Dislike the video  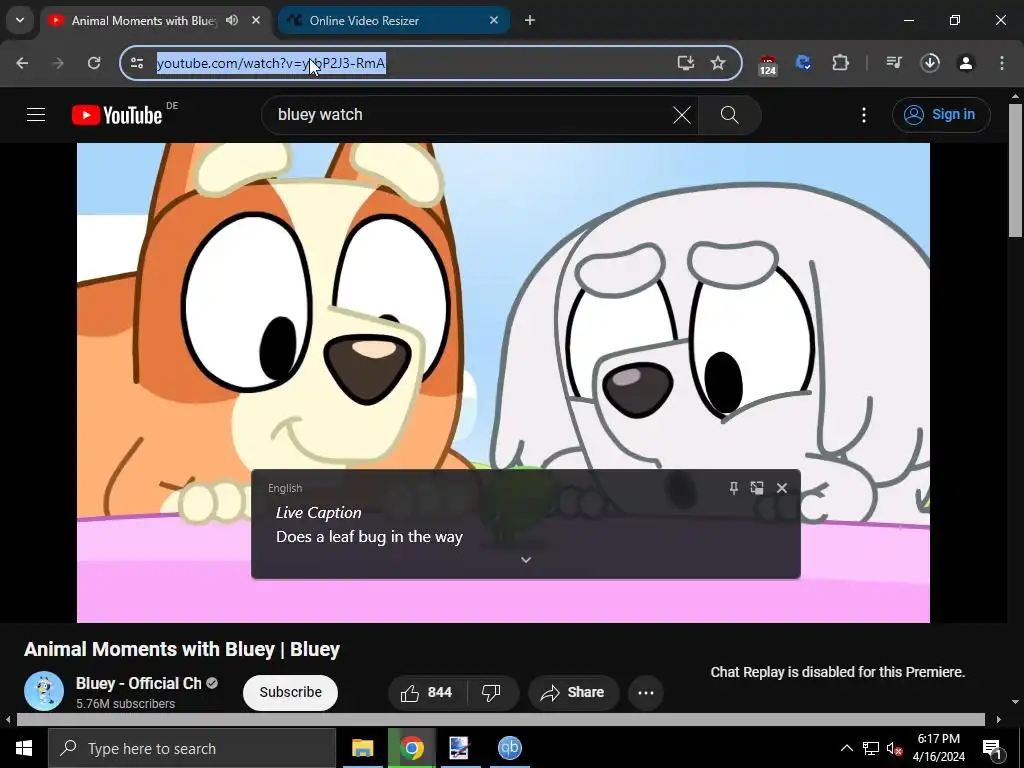click(492, 692)
